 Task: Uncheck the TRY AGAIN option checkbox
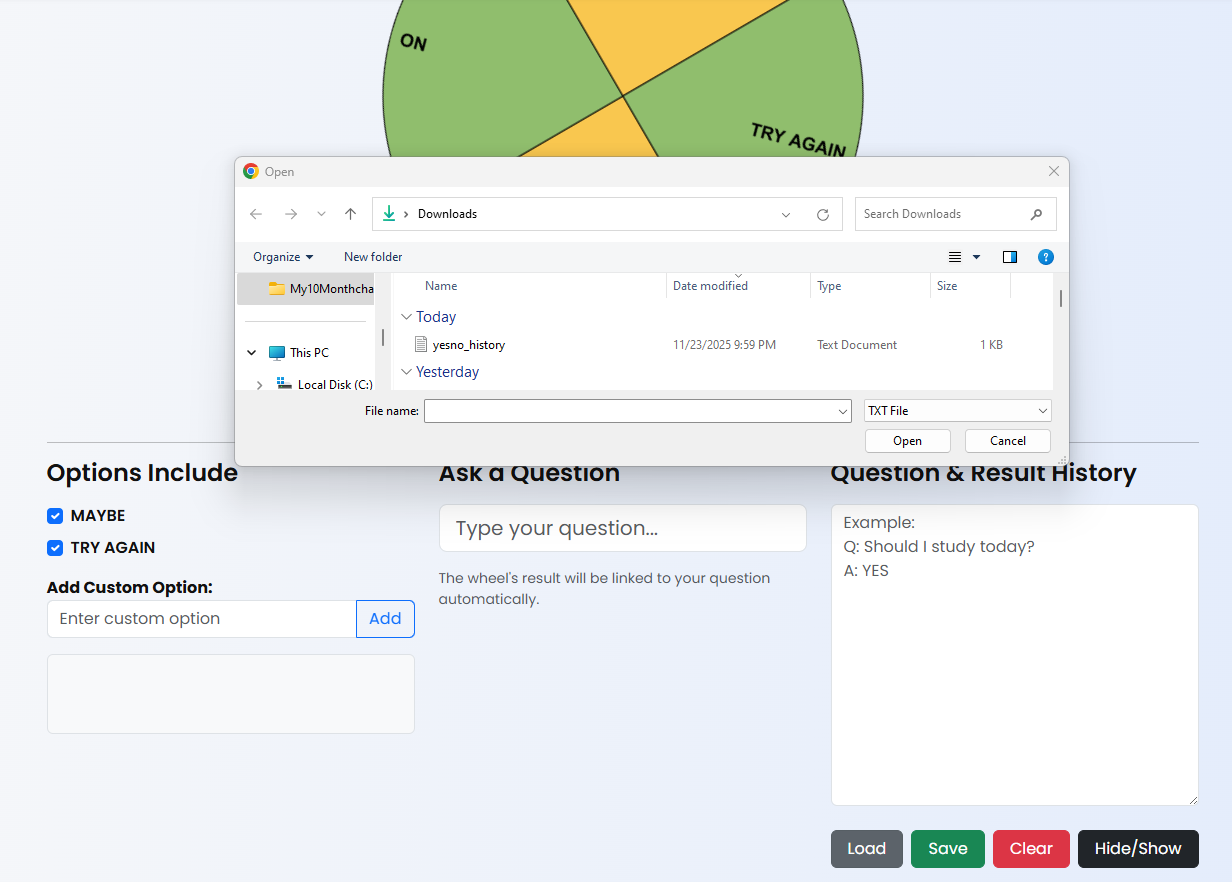click(x=55, y=548)
